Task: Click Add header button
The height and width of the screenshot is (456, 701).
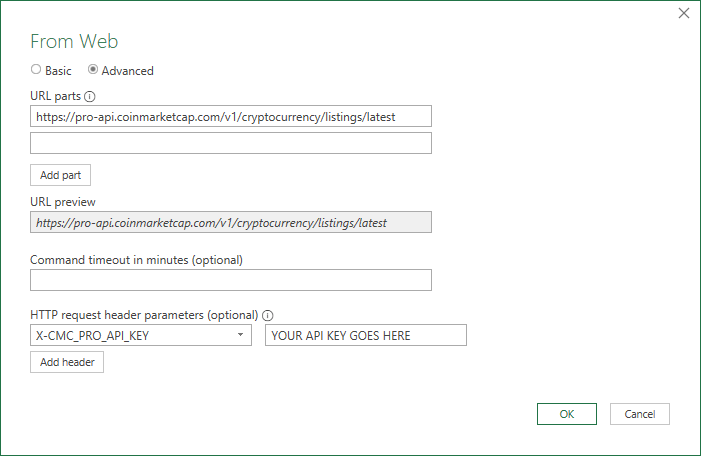Action: [x=67, y=362]
